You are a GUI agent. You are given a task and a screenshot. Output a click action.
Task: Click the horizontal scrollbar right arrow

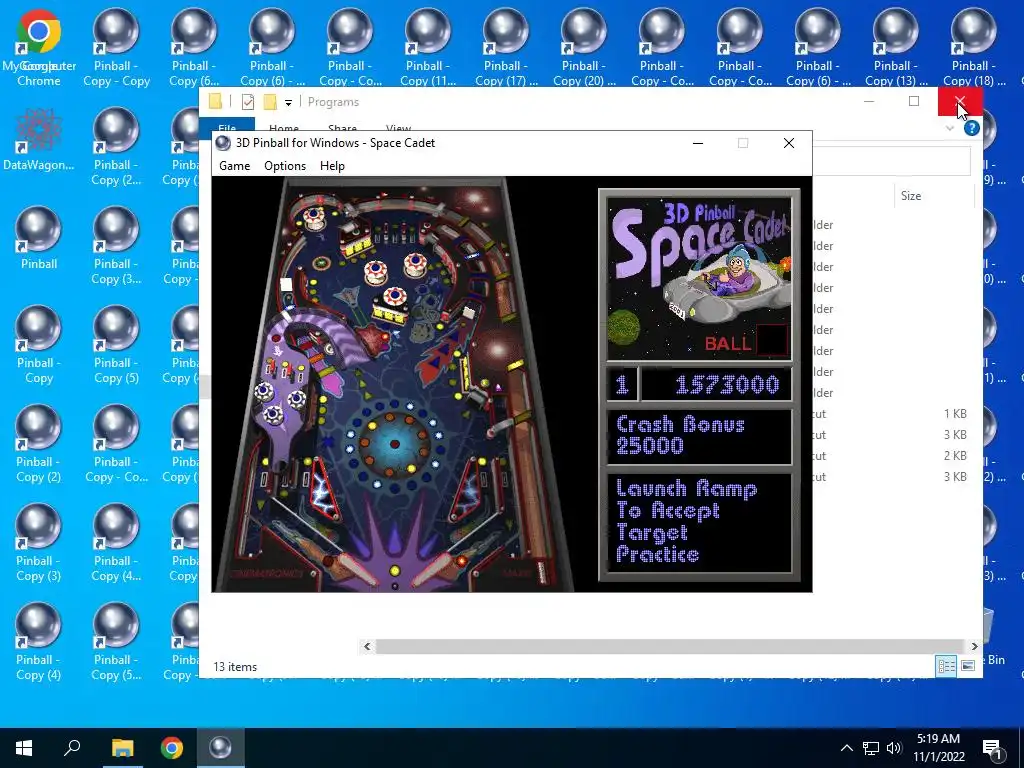(974, 646)
